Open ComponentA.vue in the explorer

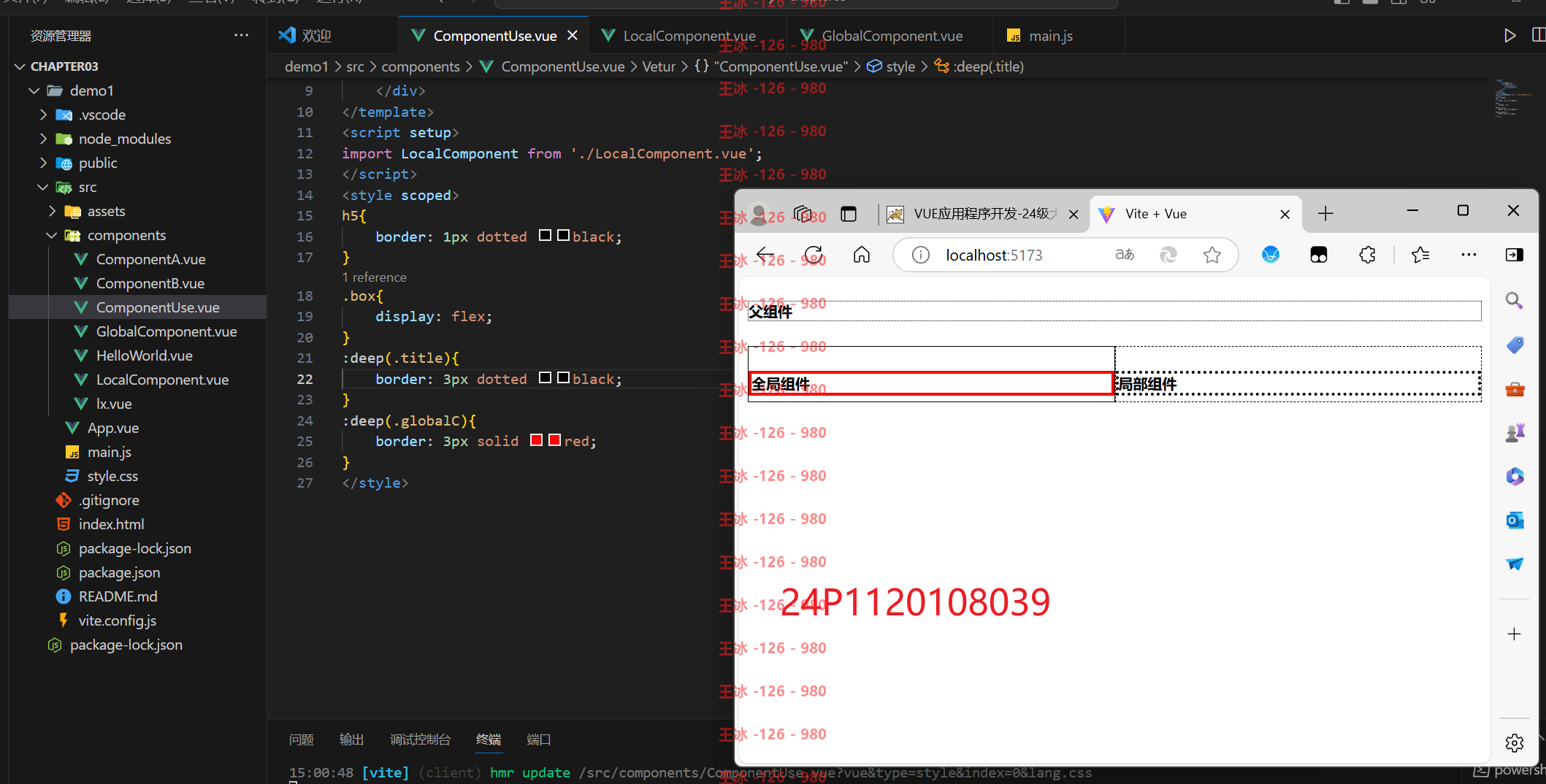(150, 259)
